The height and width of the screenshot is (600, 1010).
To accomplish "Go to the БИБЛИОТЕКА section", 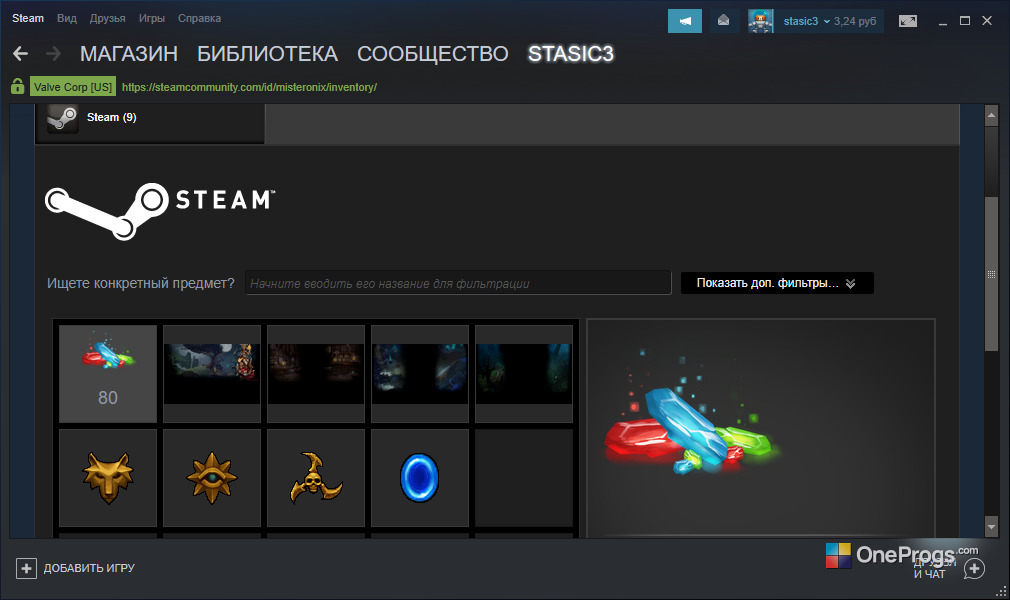I will click(267, 53).
